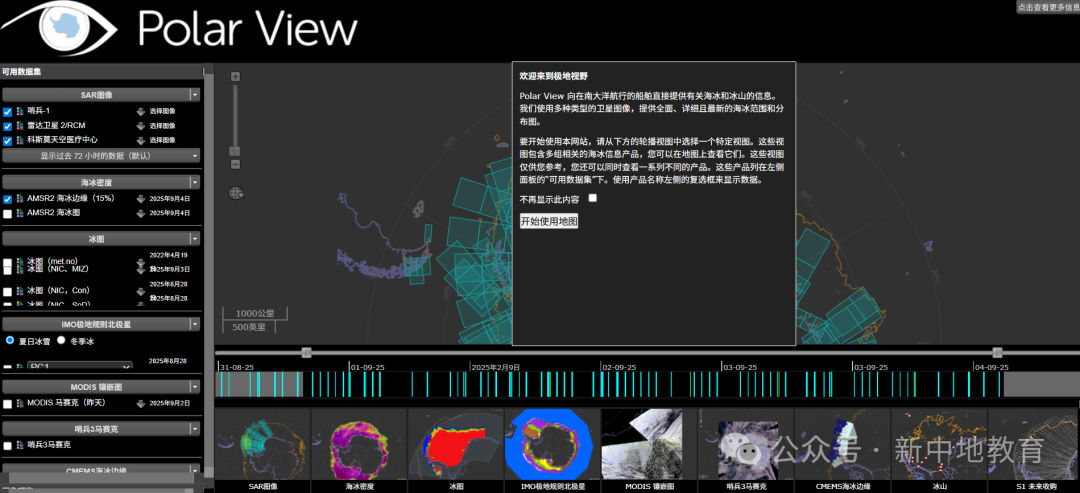Select the 冬季冰 radio button
Screen dimensions: 1080x493
tap(61, 340)
